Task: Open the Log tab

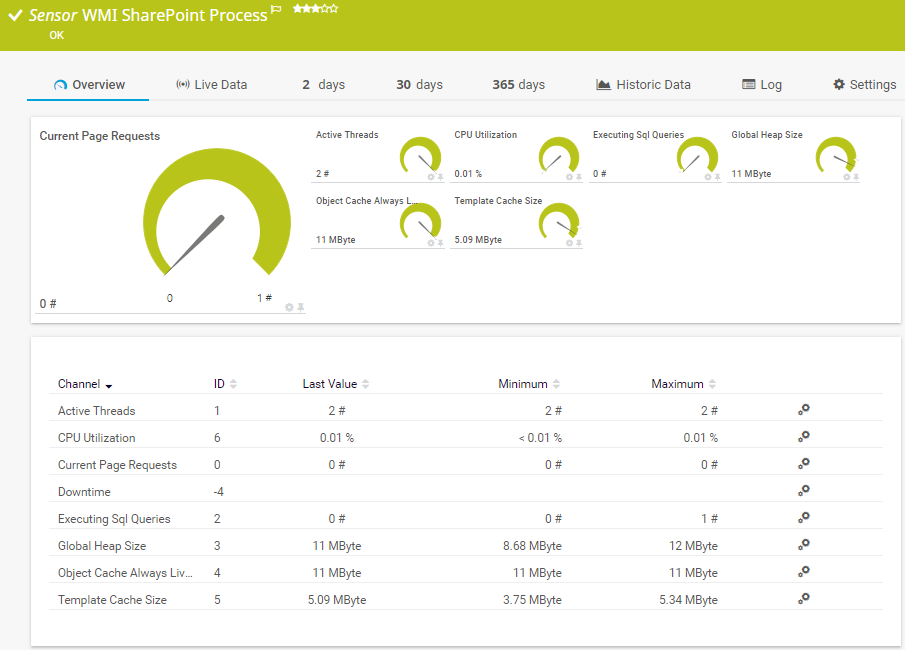Action: tap(762, 85)
